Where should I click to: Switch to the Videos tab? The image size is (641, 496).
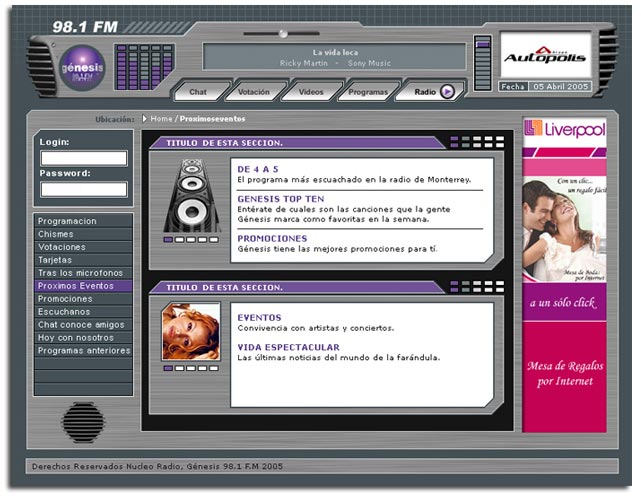click(x=309, y=92)
